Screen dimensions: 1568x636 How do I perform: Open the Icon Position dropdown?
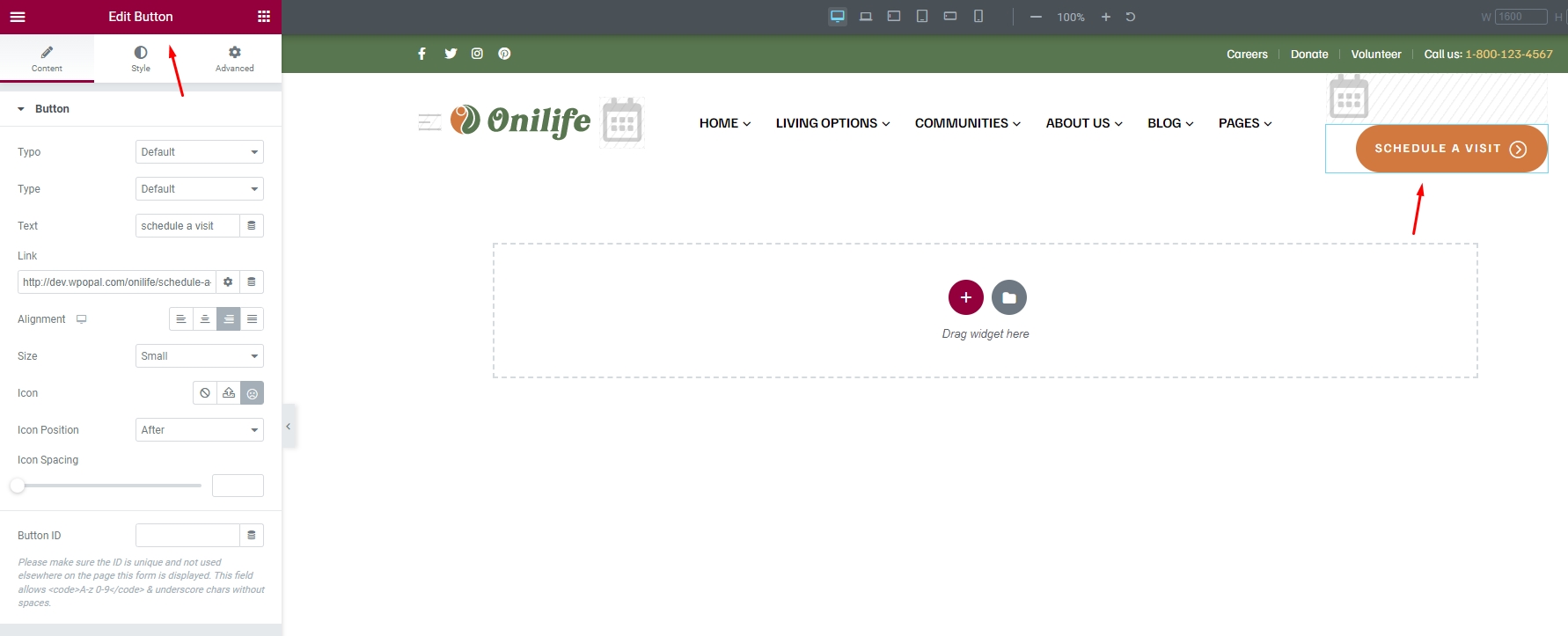pyautogui.click(x=200, y=430)
